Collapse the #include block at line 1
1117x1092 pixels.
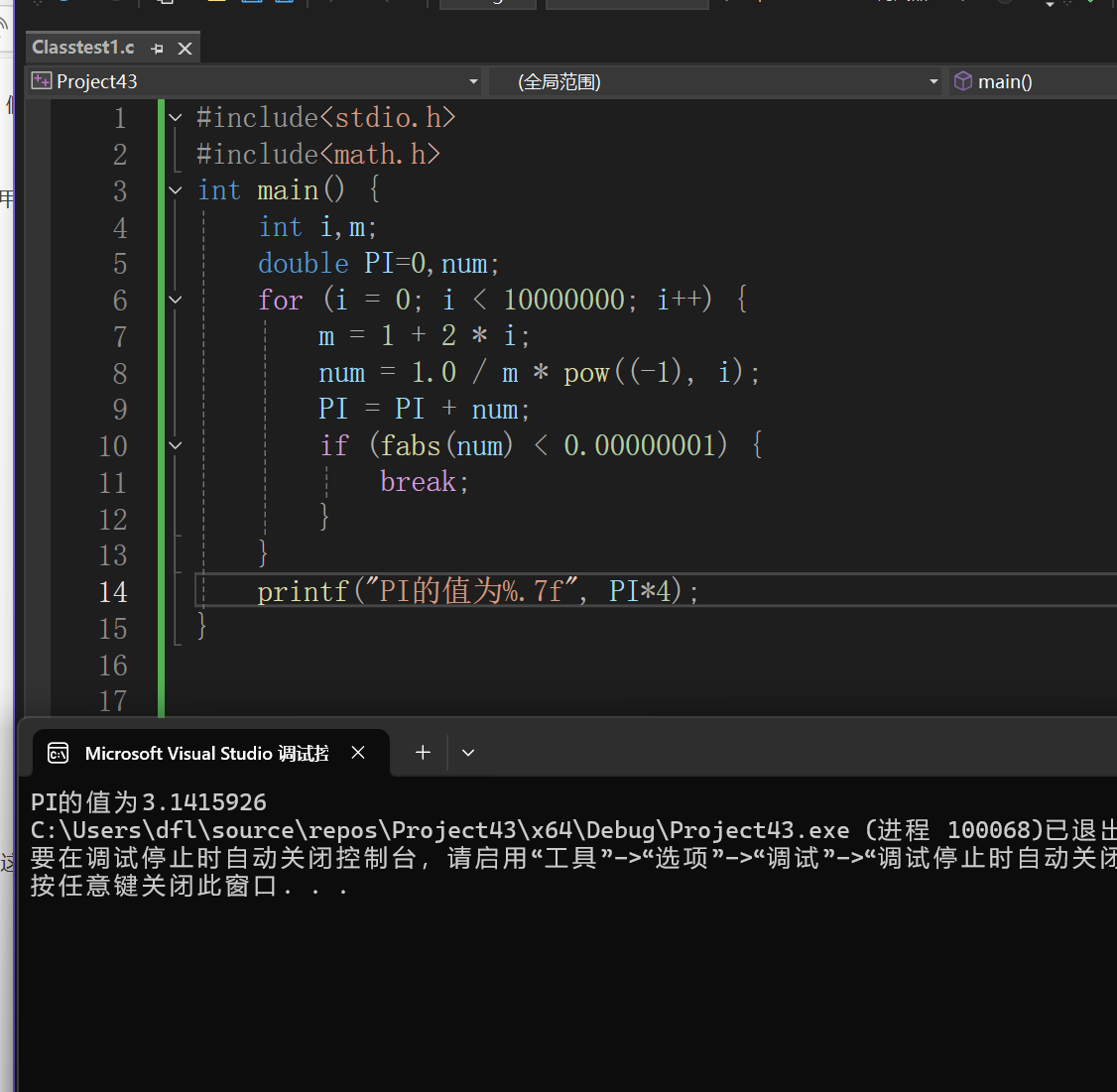176,117
